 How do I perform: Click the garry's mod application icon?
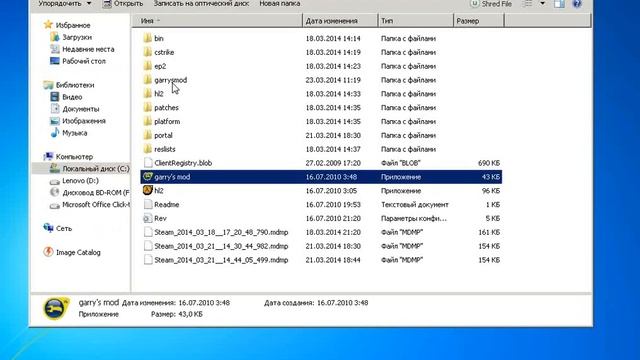tap(148, 177)
